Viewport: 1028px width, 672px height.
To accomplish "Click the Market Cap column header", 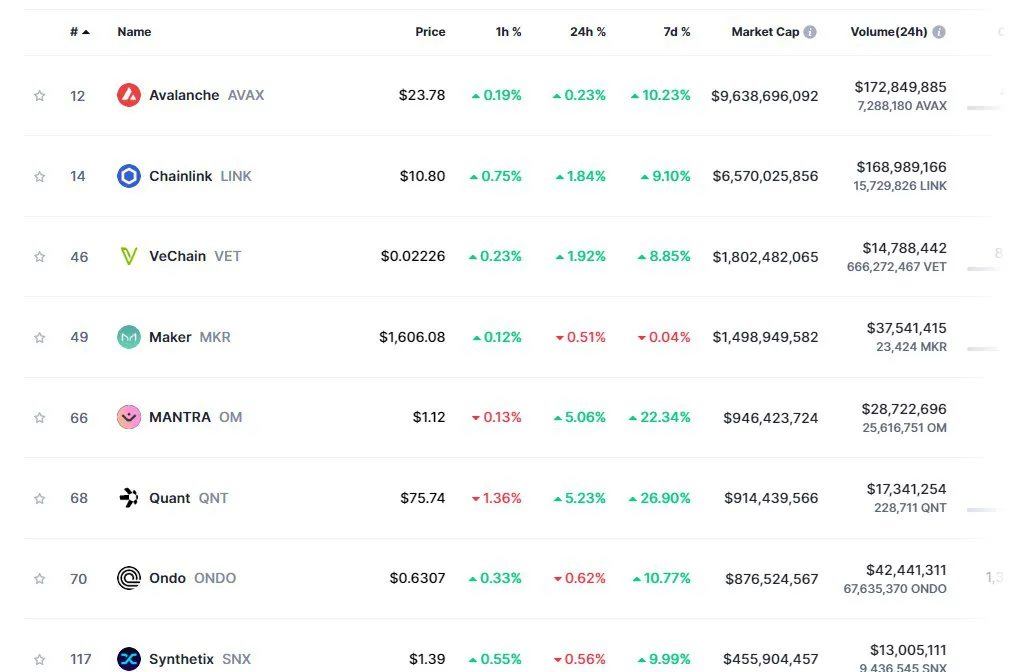I will 765,31.
